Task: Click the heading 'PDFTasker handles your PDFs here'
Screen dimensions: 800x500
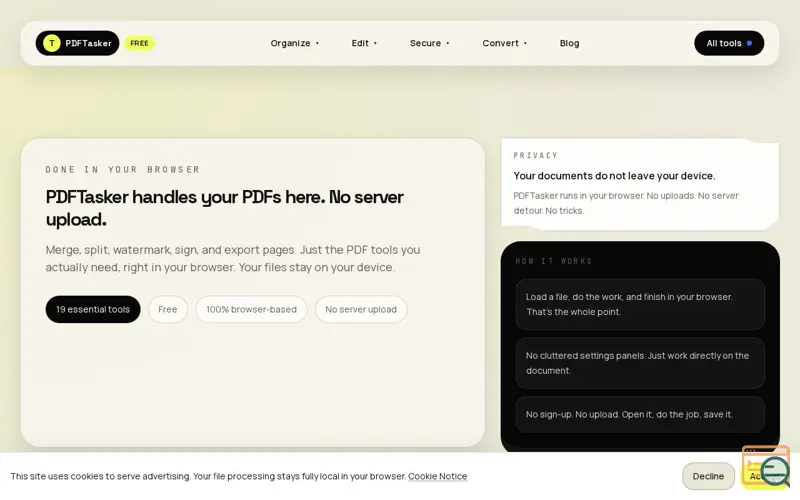Action: click(x=224, y=208)
